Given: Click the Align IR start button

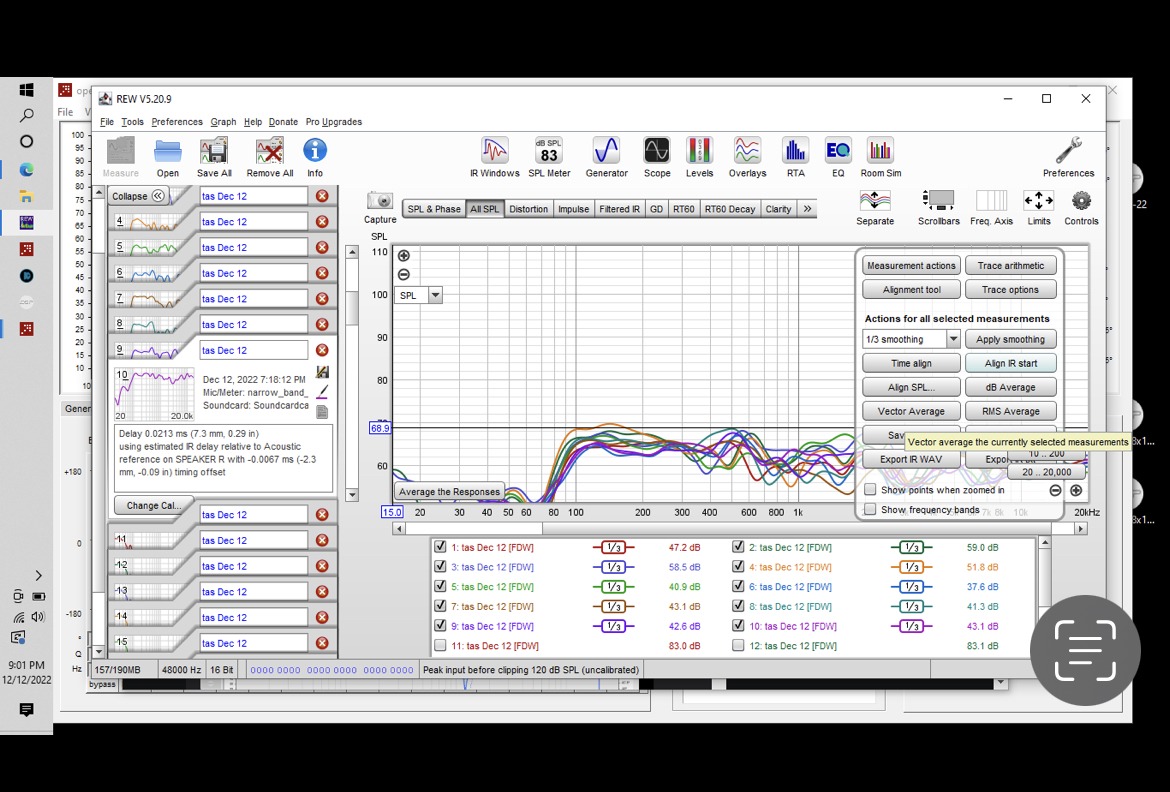Looking at the screenshot, I should [x=1010, y=364].
